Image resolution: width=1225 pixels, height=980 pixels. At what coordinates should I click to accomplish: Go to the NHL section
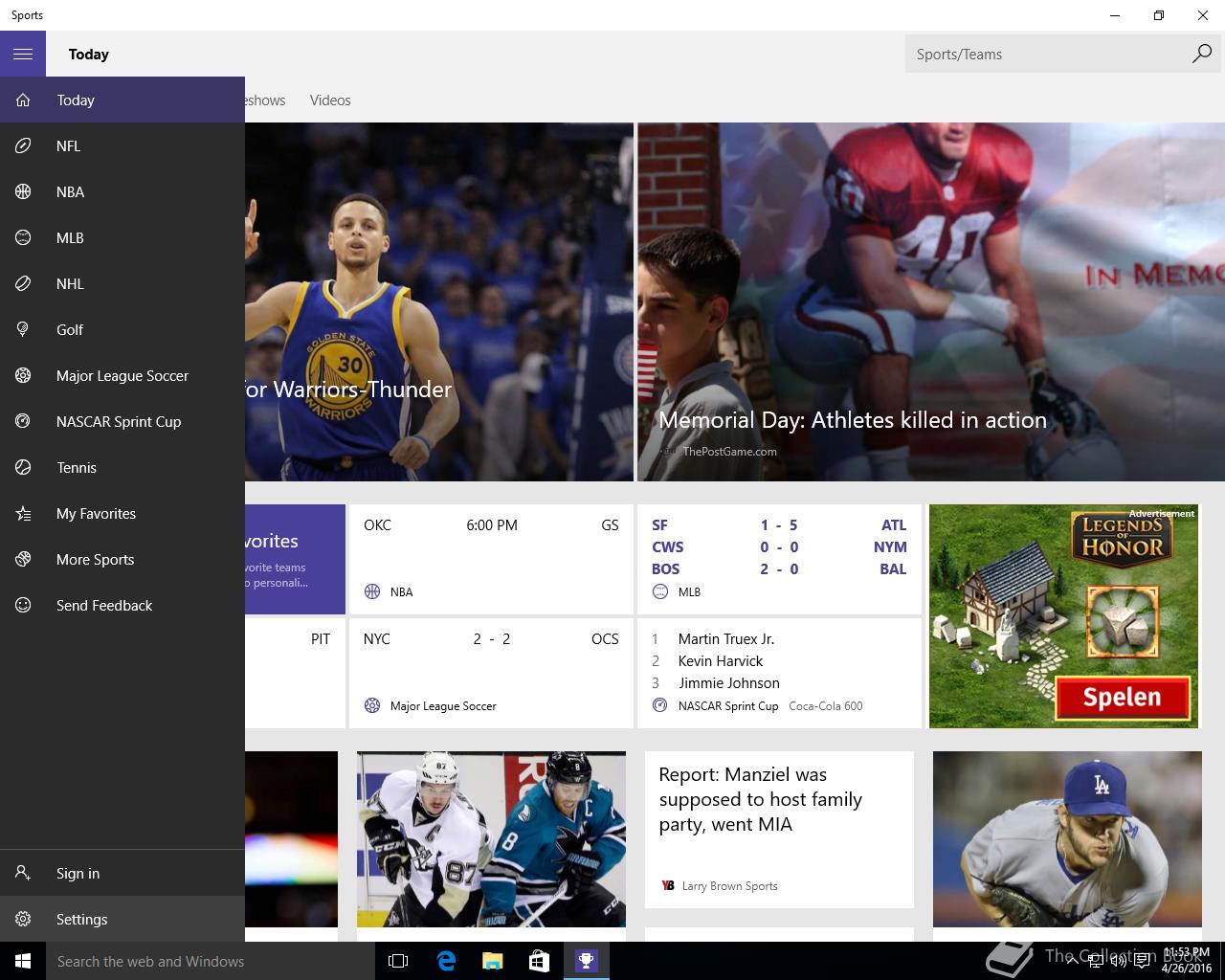coord(122,283)
